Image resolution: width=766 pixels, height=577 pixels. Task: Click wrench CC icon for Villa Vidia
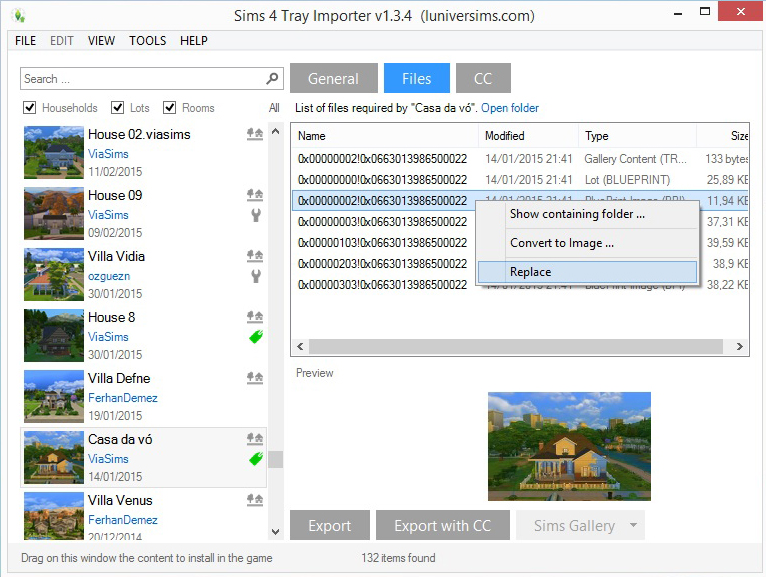pyautogui.click(x=255, y=276)
